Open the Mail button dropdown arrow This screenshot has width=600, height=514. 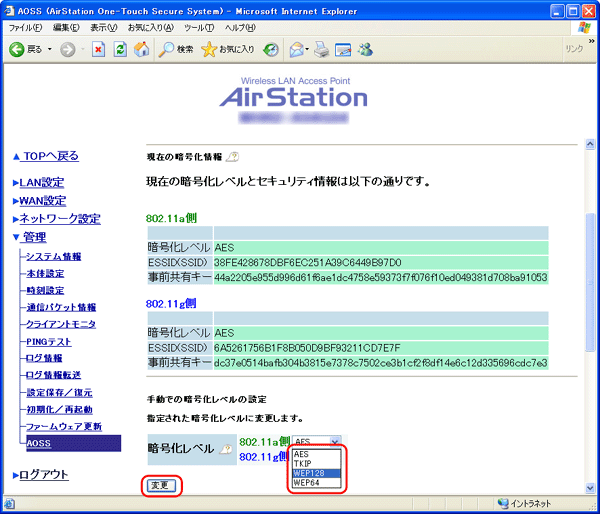307,49
